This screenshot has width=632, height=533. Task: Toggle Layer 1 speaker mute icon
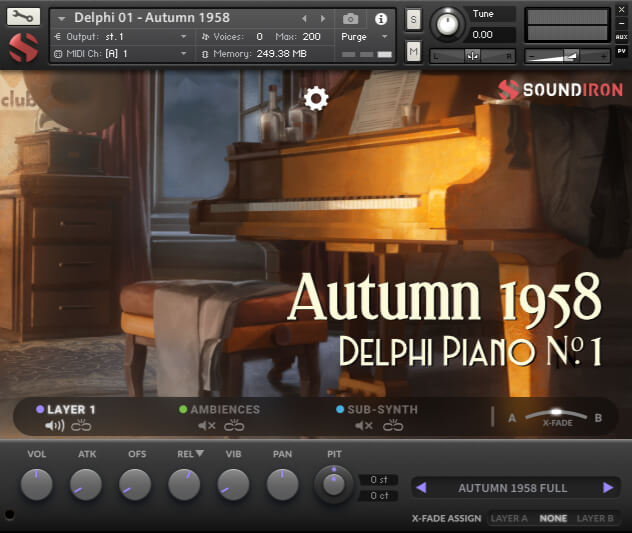point(54,426)
